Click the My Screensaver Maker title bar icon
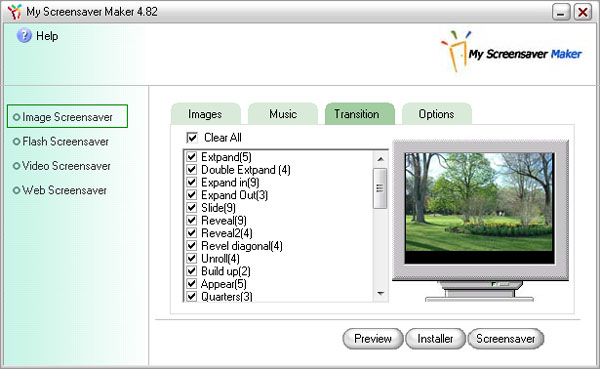Screen dimensions: 600x369 [15, 11]
